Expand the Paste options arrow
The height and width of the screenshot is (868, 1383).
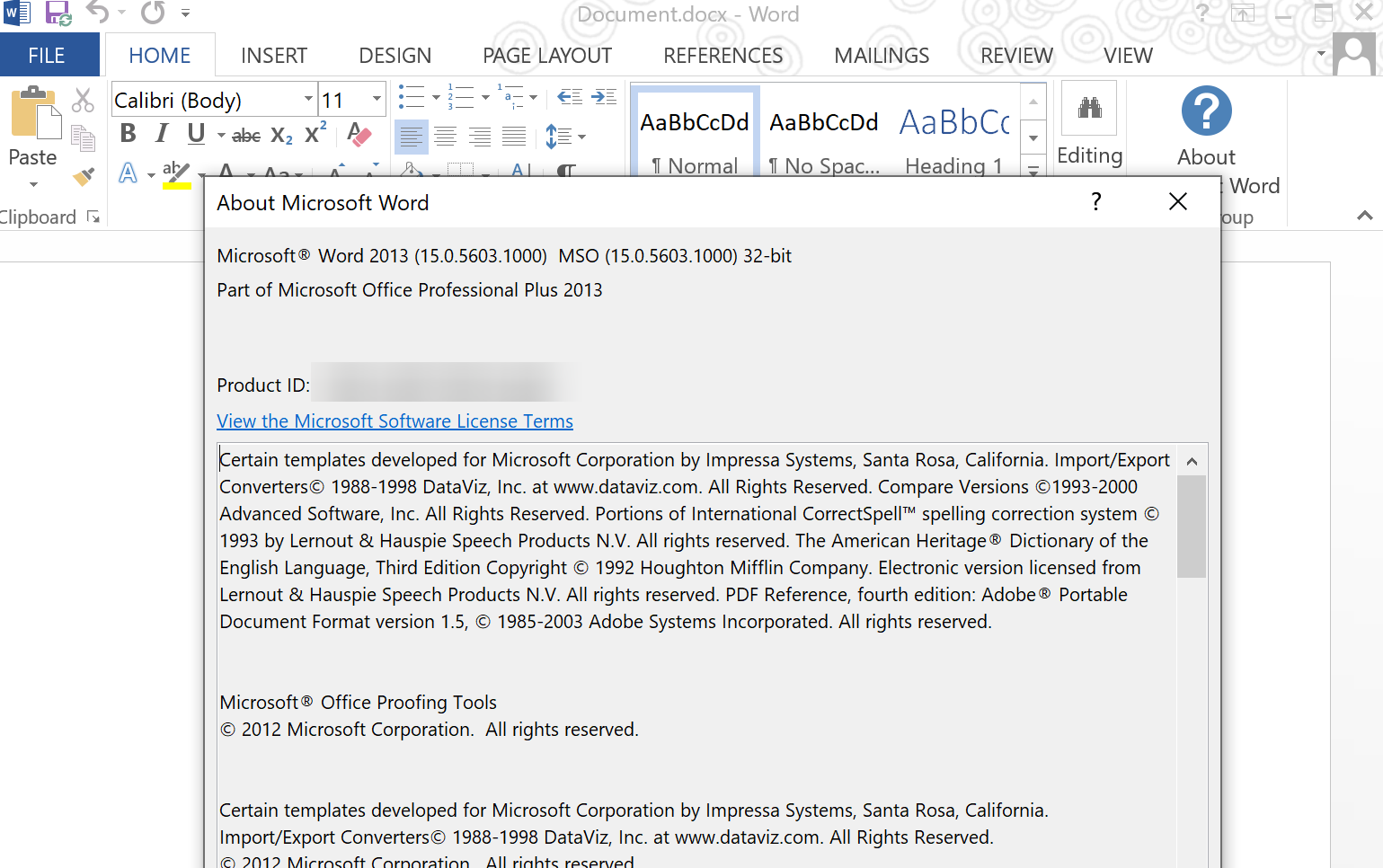[33, 184]
